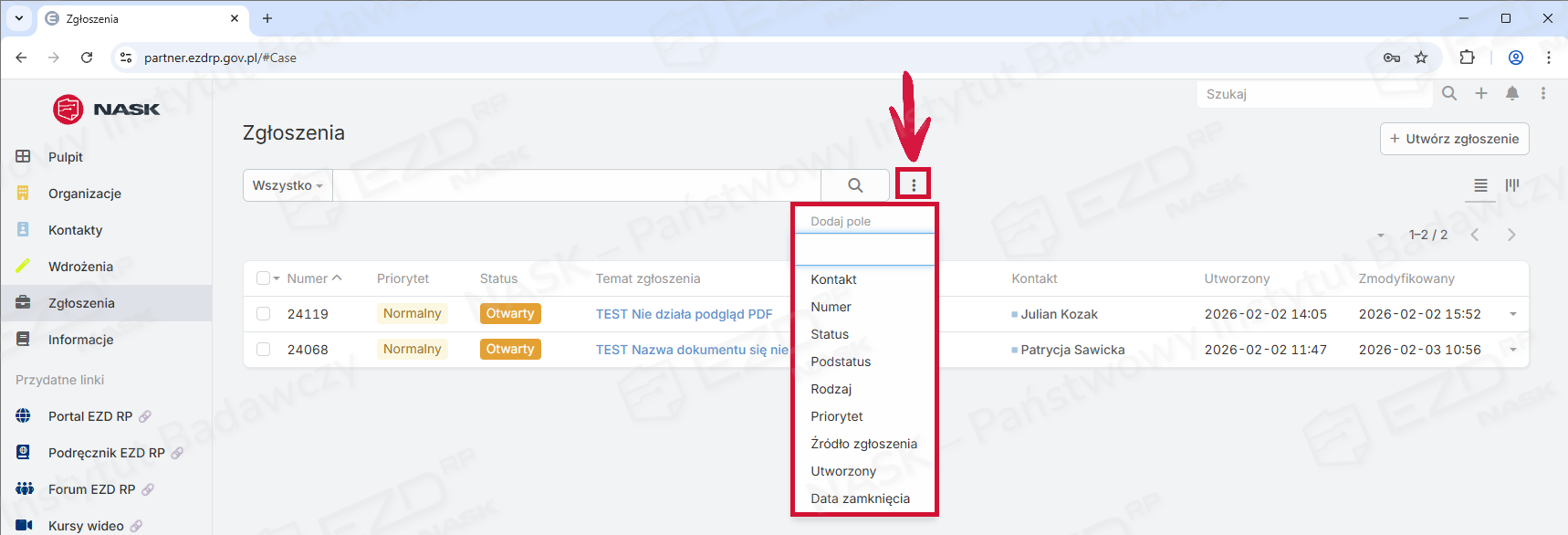The image size is (1568, 535).
Task: Sort by the Zmodyfikowany column header
Action: click(1406, 278)
